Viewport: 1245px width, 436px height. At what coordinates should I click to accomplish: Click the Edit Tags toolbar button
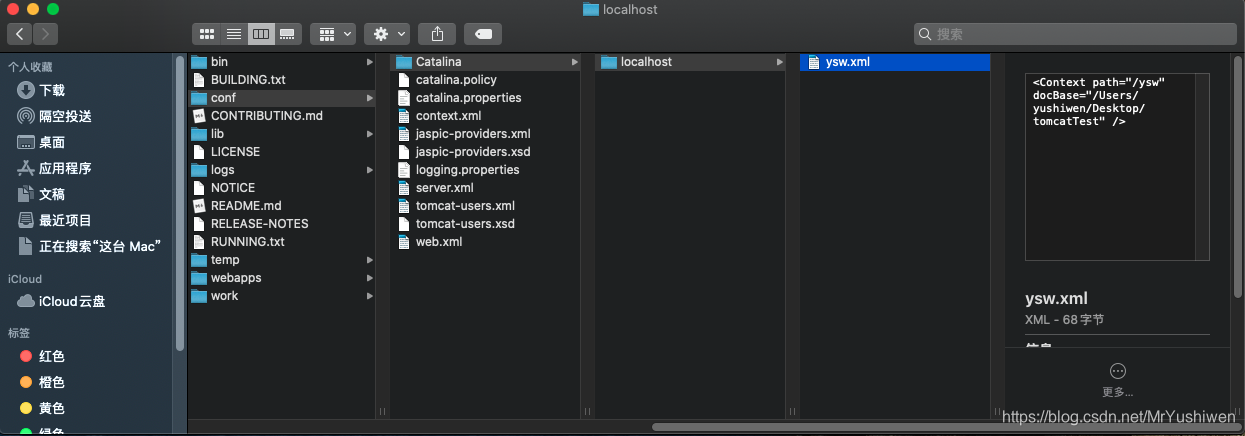[483, 34]
